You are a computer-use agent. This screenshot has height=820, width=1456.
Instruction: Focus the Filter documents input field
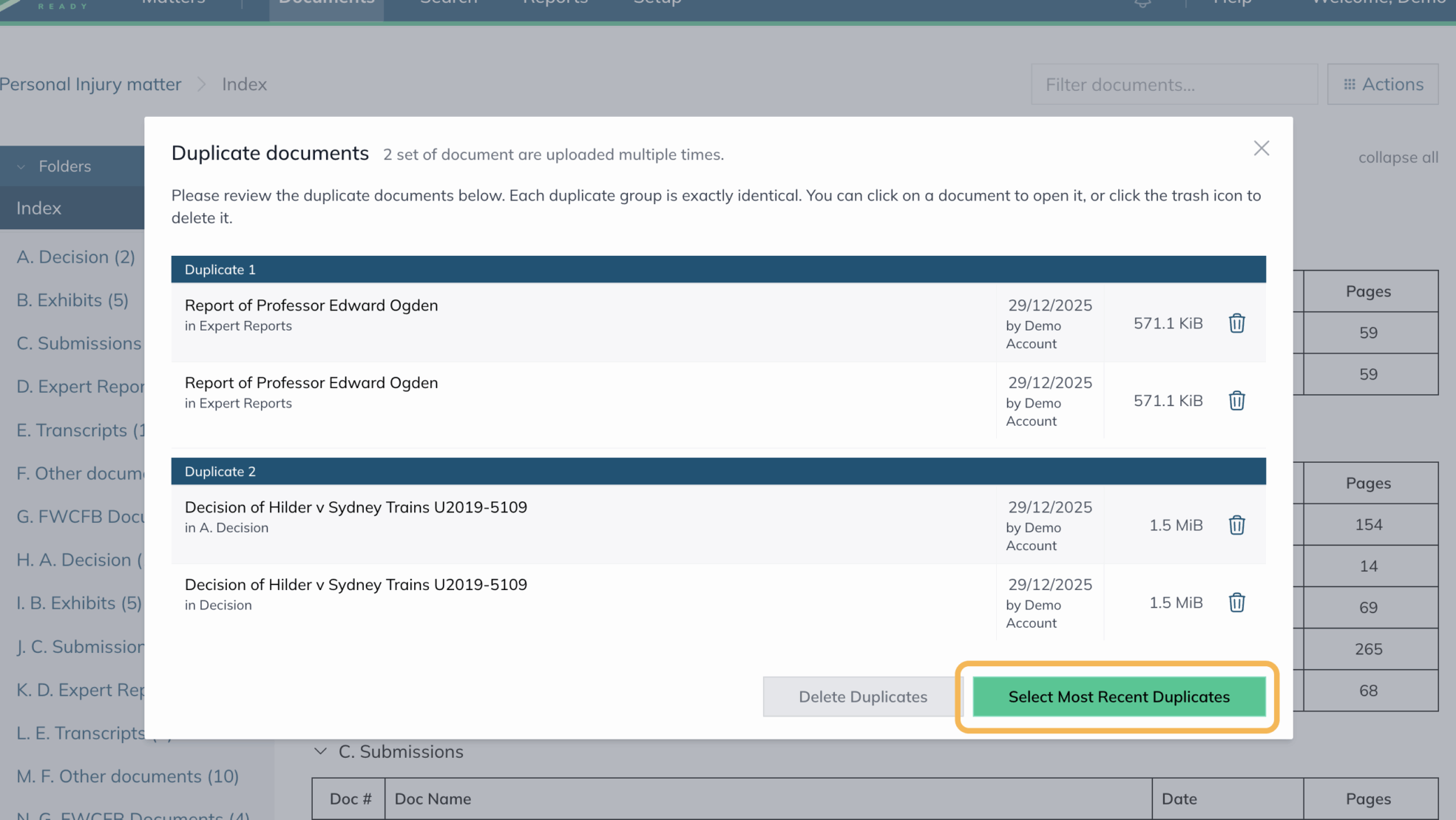(x=1174, y=84)
